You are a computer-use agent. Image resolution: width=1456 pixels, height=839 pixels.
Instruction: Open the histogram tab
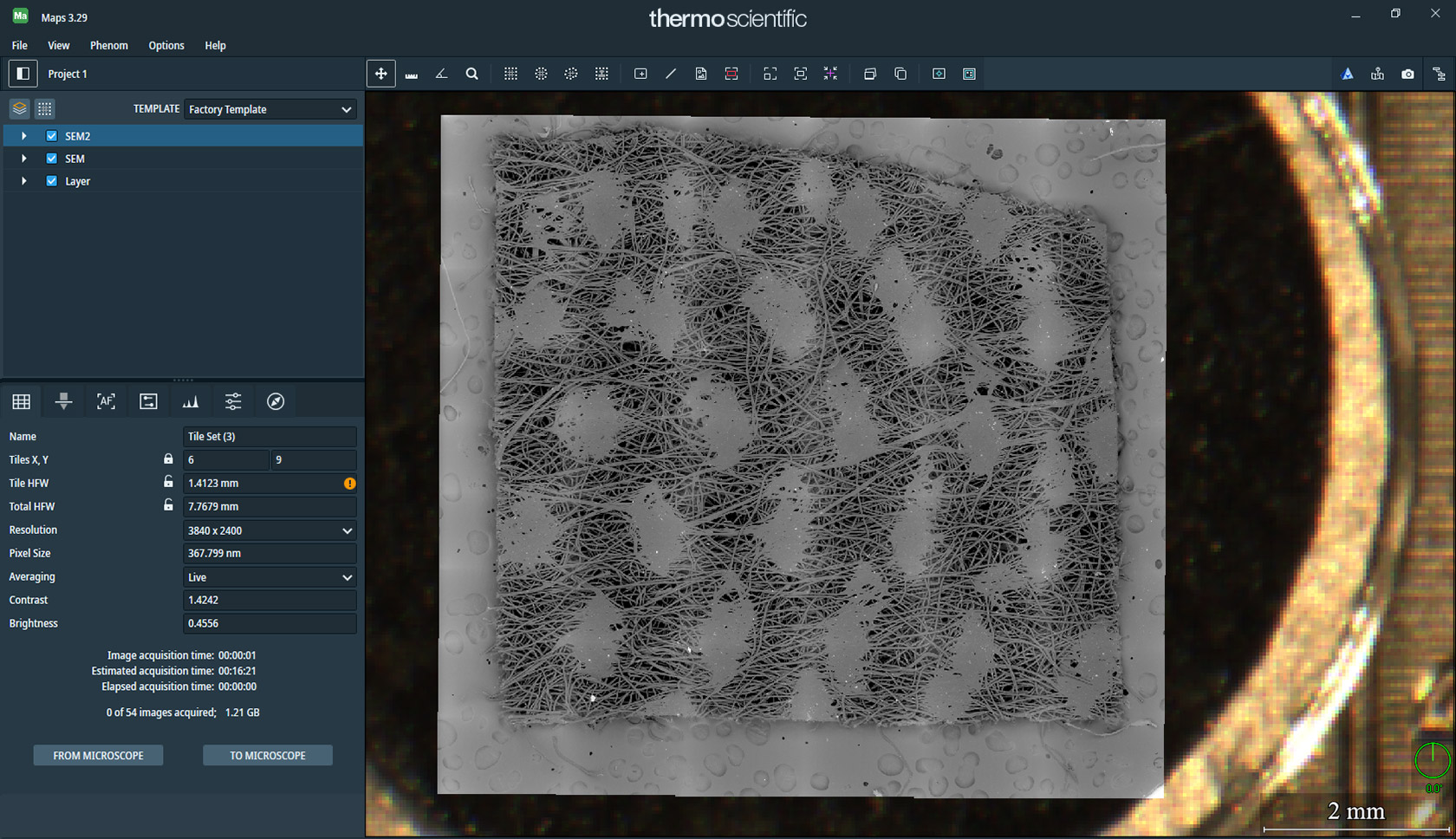(191, 401)
